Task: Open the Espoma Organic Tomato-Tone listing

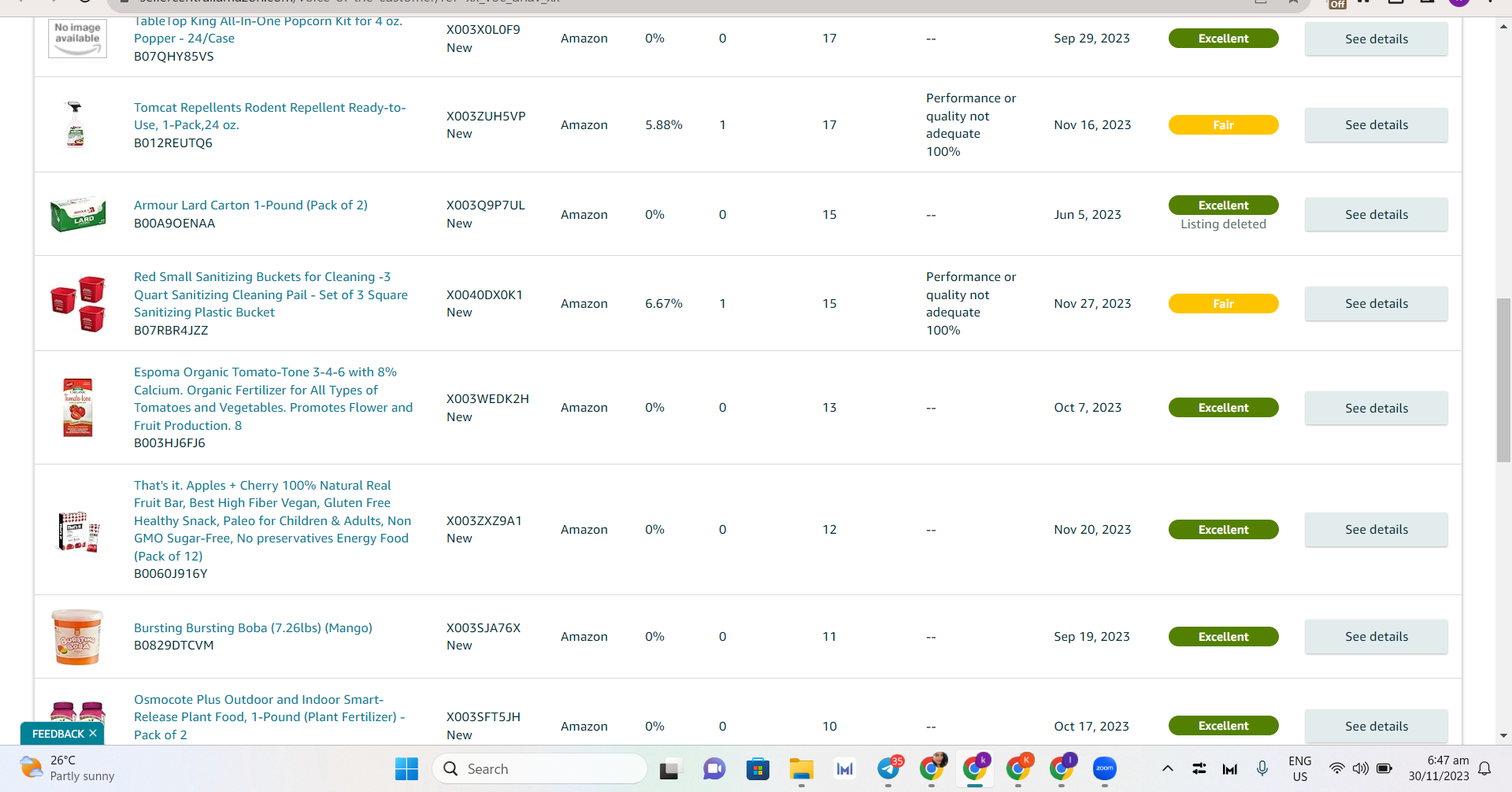Action: [273, 398]
